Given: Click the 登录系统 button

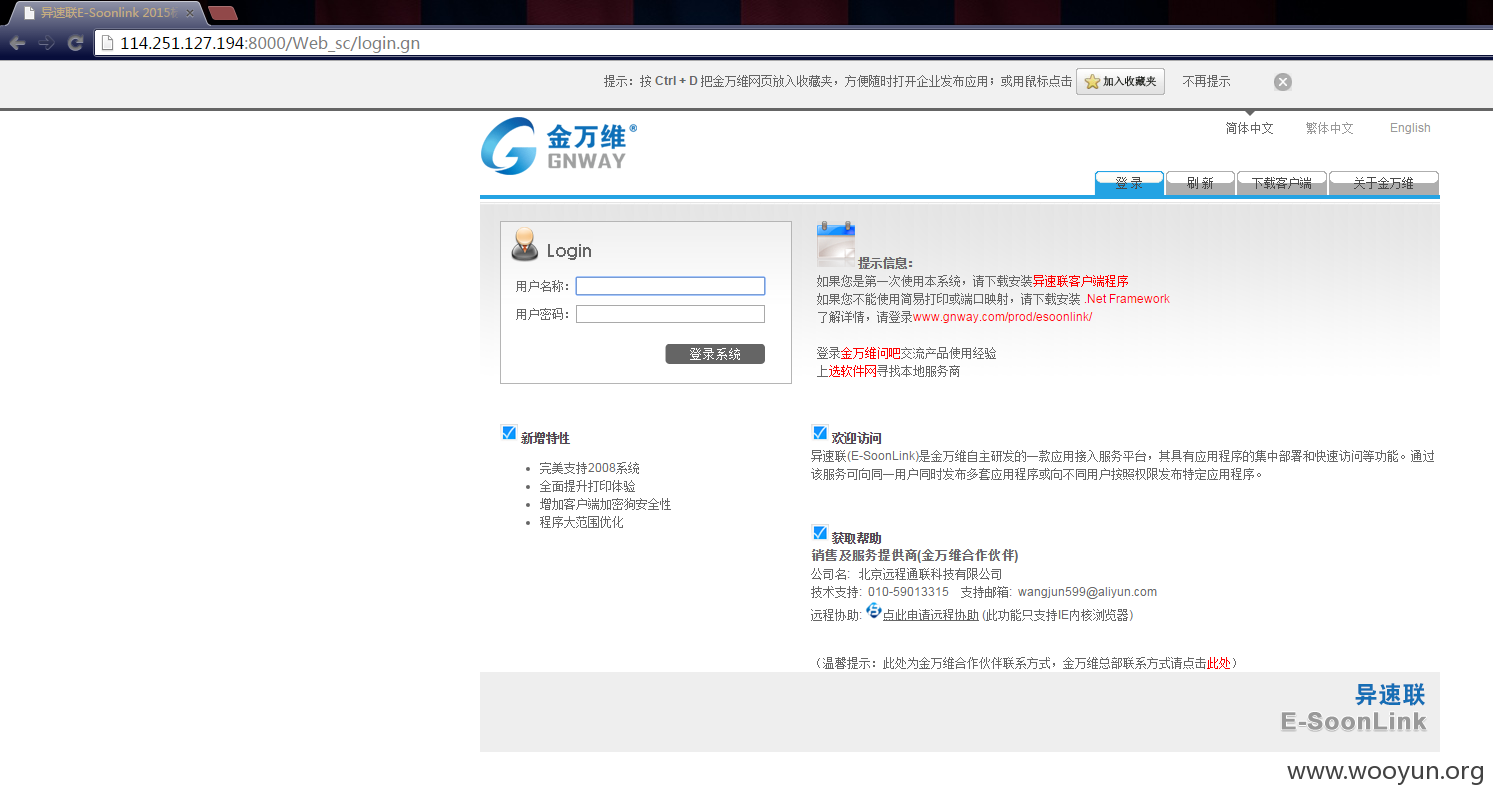Looking at the screenshot, I should pyautogui.click(x=715, y=354).
